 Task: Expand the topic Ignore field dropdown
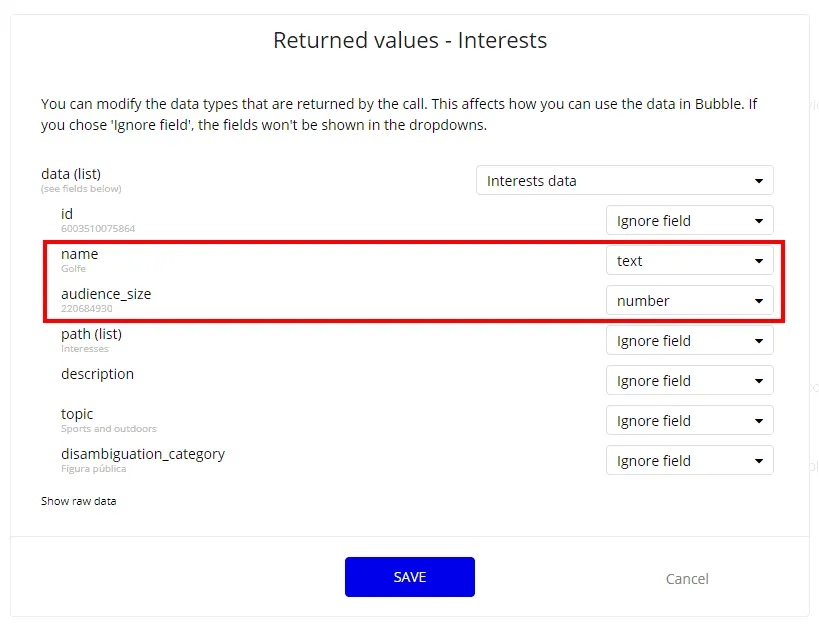(689, 421)
